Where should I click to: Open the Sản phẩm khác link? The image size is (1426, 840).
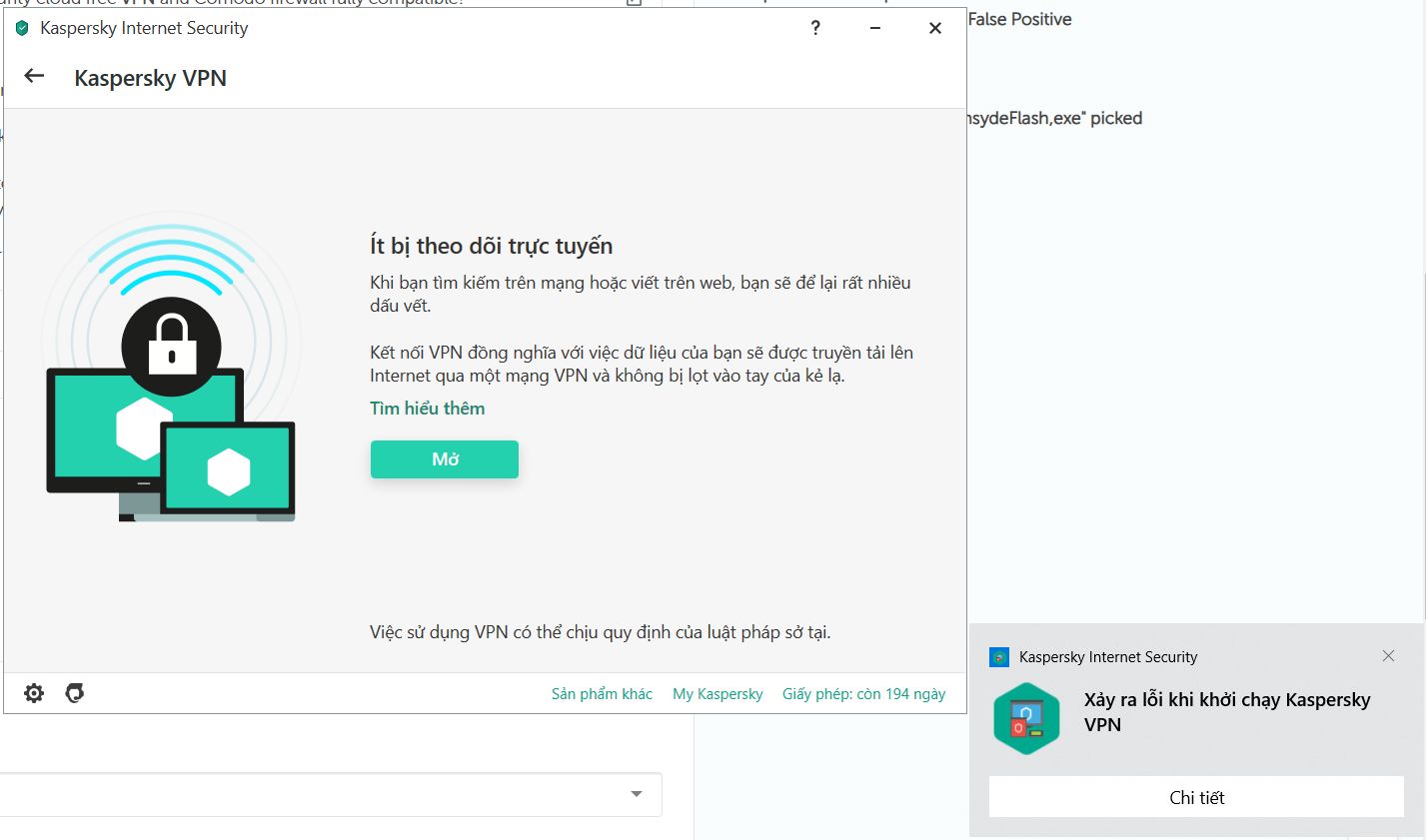(x=602, y=694)
